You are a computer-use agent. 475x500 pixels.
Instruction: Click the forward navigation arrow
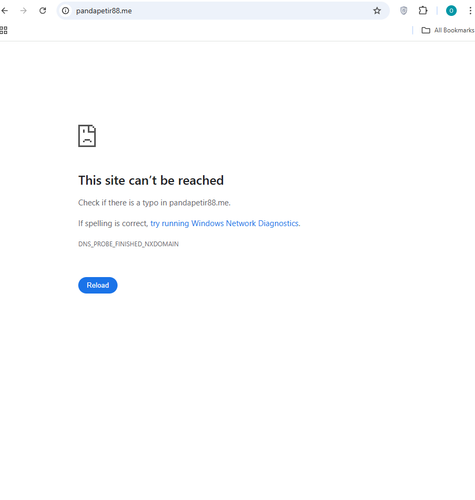[x=23, y=11]
